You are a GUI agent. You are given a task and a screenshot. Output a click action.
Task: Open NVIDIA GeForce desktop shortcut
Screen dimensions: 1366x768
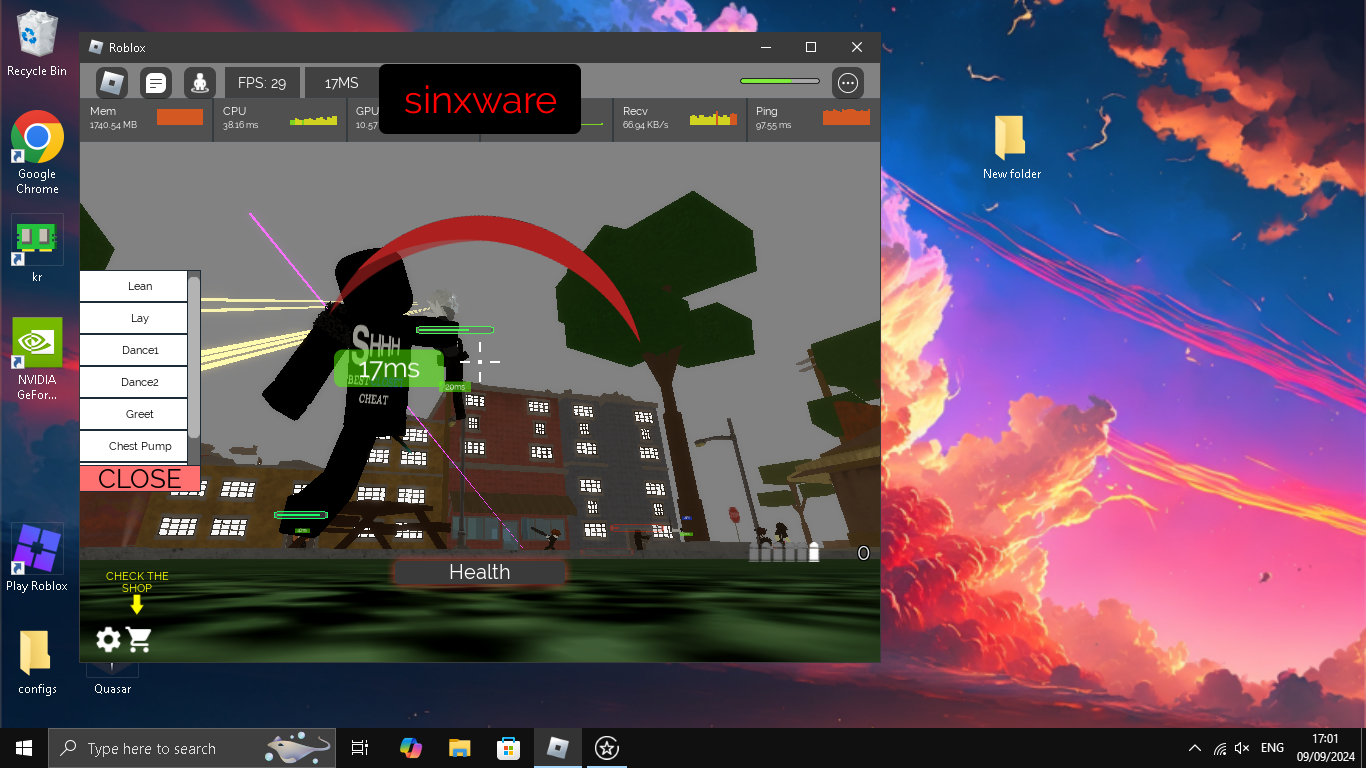(37, 359)
